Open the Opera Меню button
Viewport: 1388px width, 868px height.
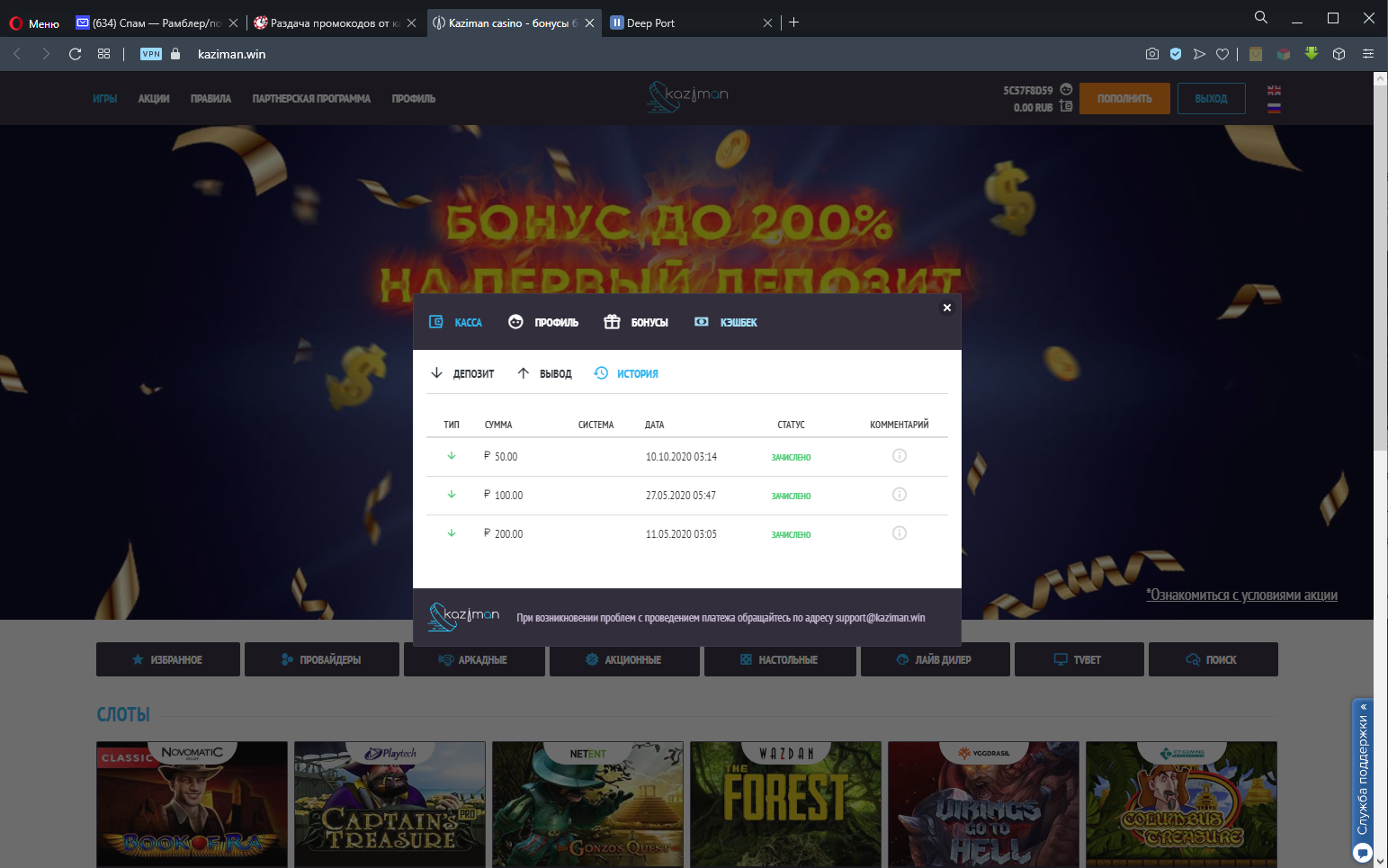(34, 23)
